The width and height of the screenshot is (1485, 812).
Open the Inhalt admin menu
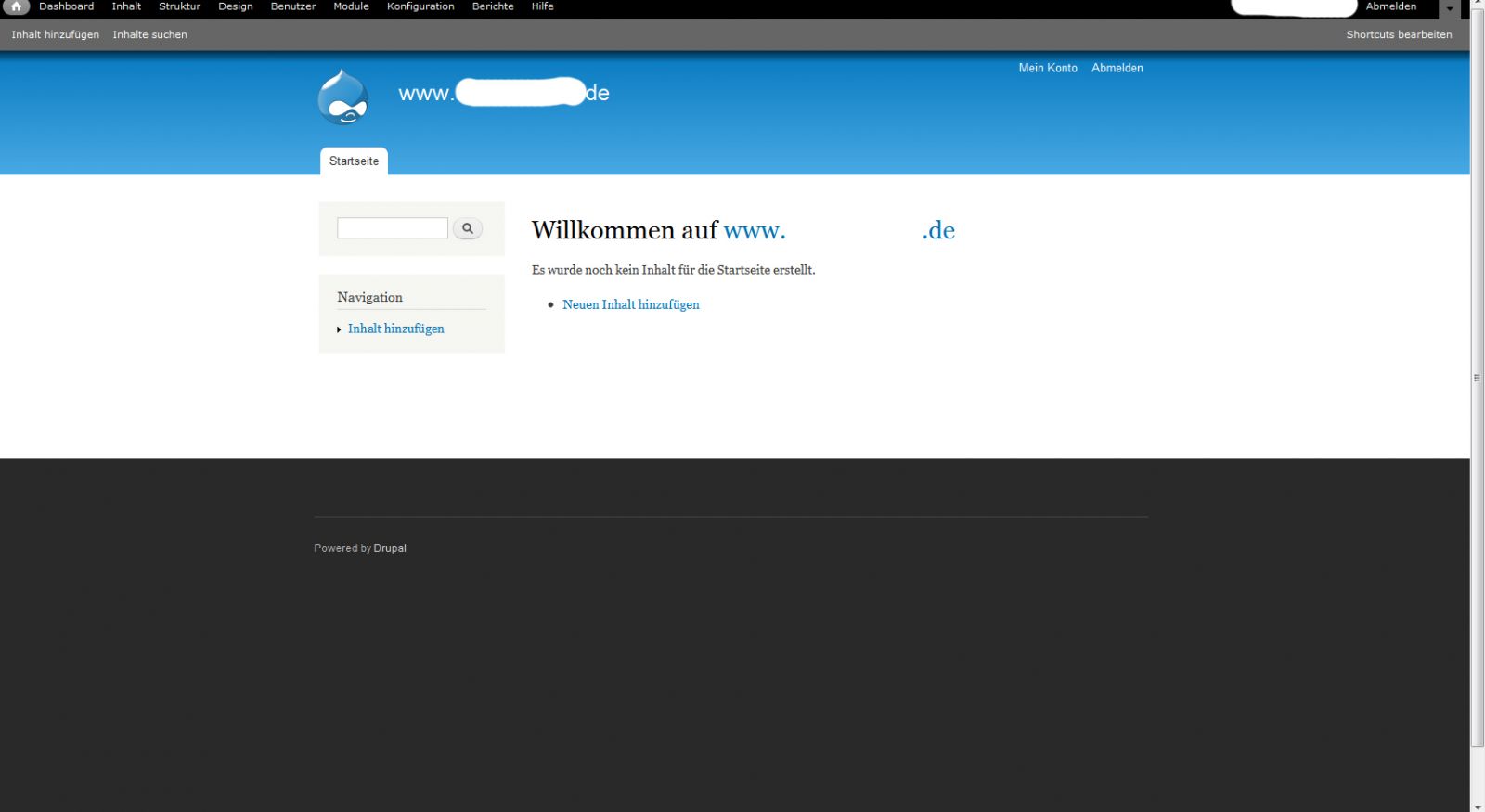point(126,6)
